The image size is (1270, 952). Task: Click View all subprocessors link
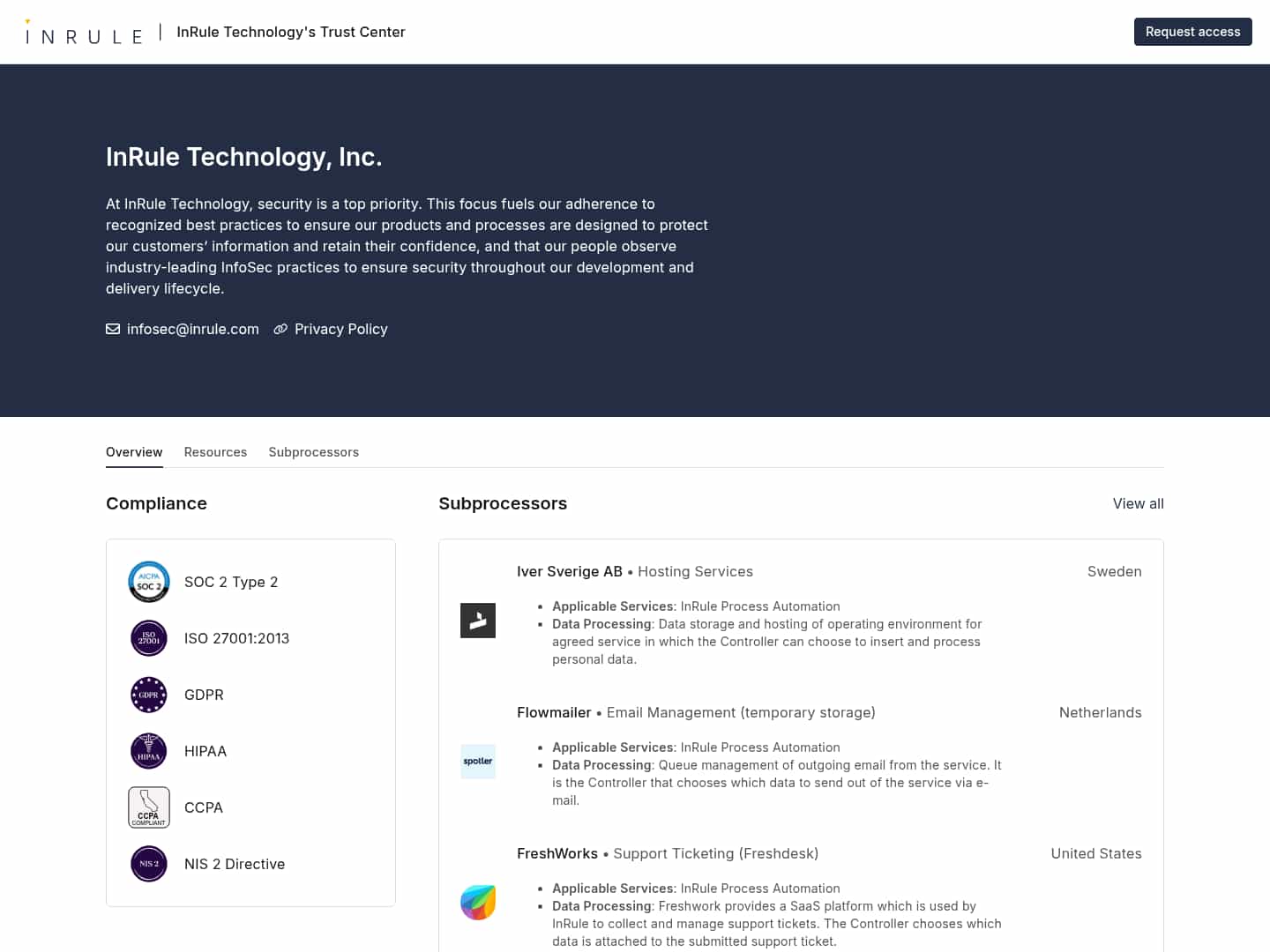point(1139,503)
